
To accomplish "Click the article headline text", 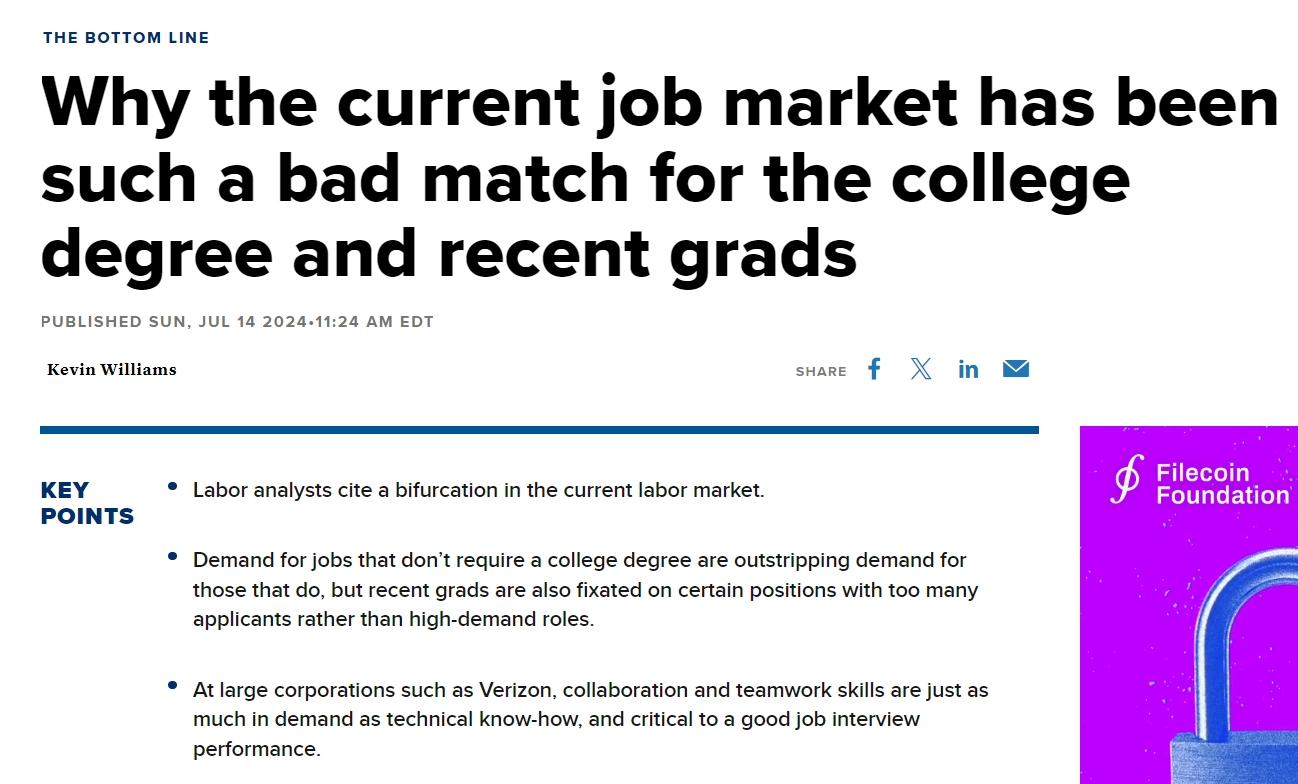I will click(660, 178).
